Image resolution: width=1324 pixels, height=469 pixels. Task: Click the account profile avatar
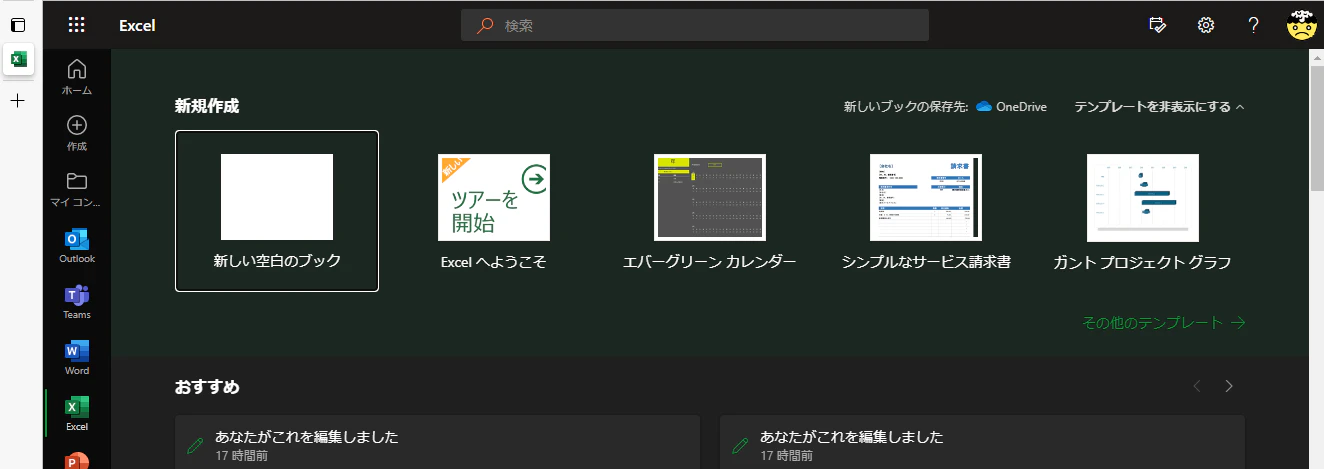(1301, 25)
